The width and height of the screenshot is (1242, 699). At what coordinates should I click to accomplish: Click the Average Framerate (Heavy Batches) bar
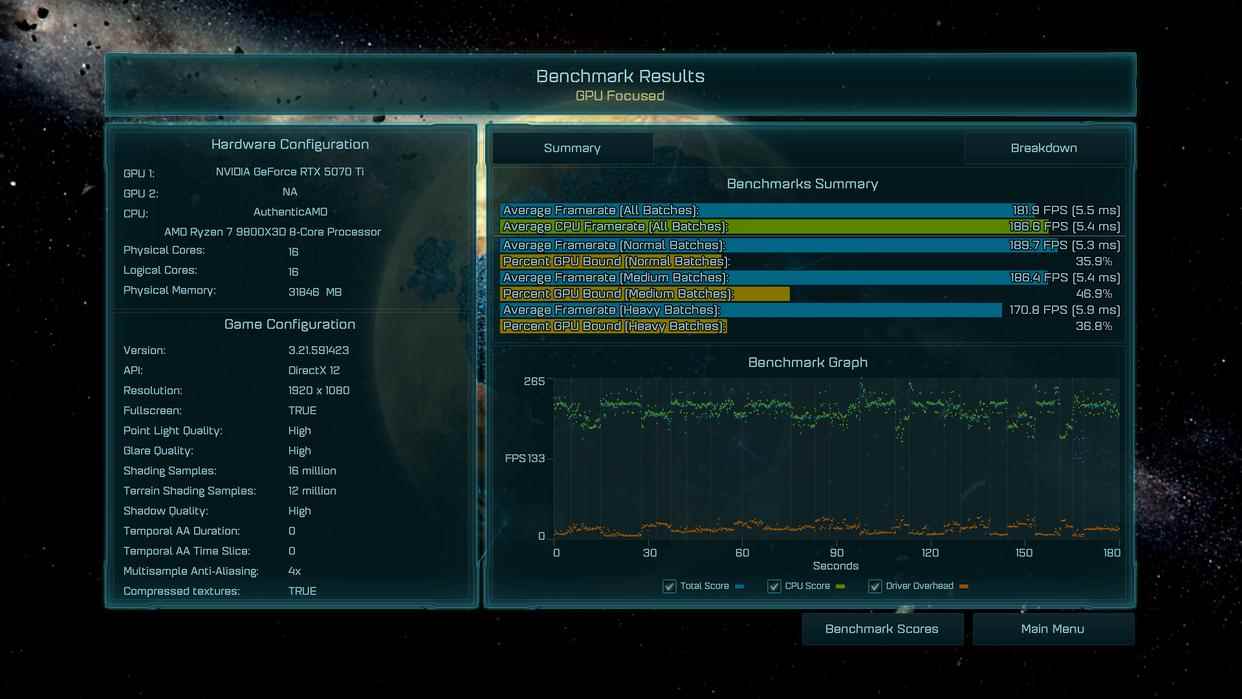point(750,310)
